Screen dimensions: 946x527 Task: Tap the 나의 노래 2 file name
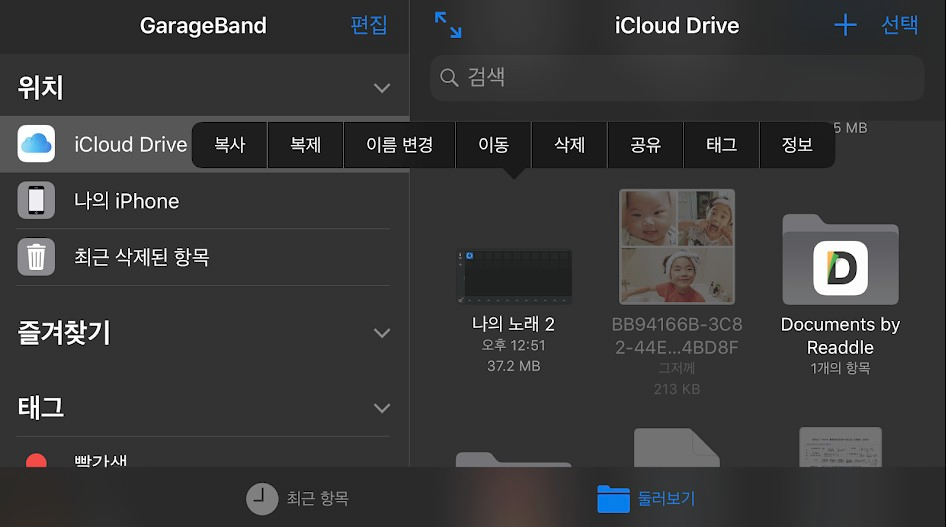click(513, 324)
